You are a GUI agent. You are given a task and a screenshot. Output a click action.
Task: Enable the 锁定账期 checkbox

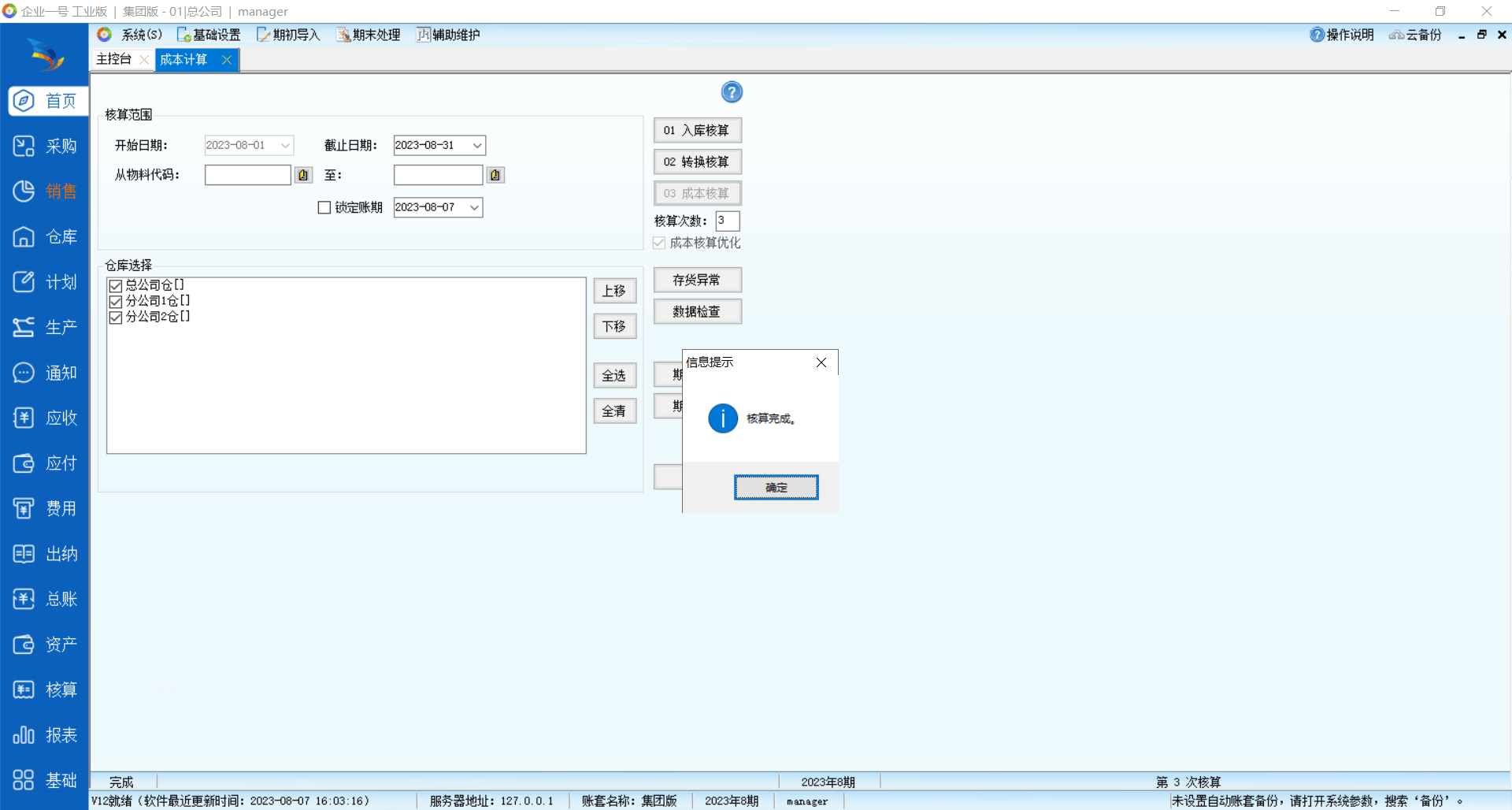pyautogui.click(x=324, y=207)
